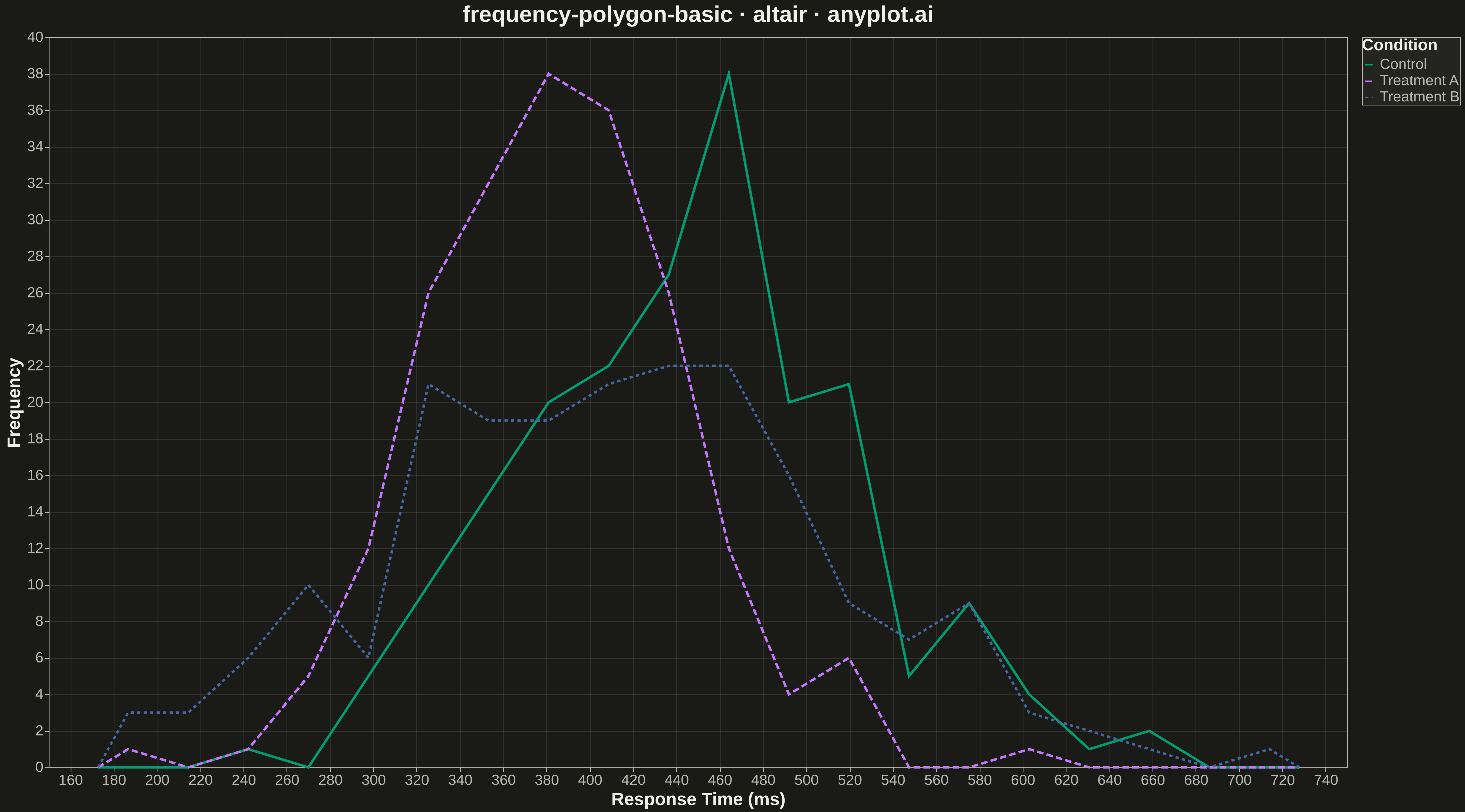
Task: Click the Treatment A legend dash symbol
Action: click(1369, 81)
